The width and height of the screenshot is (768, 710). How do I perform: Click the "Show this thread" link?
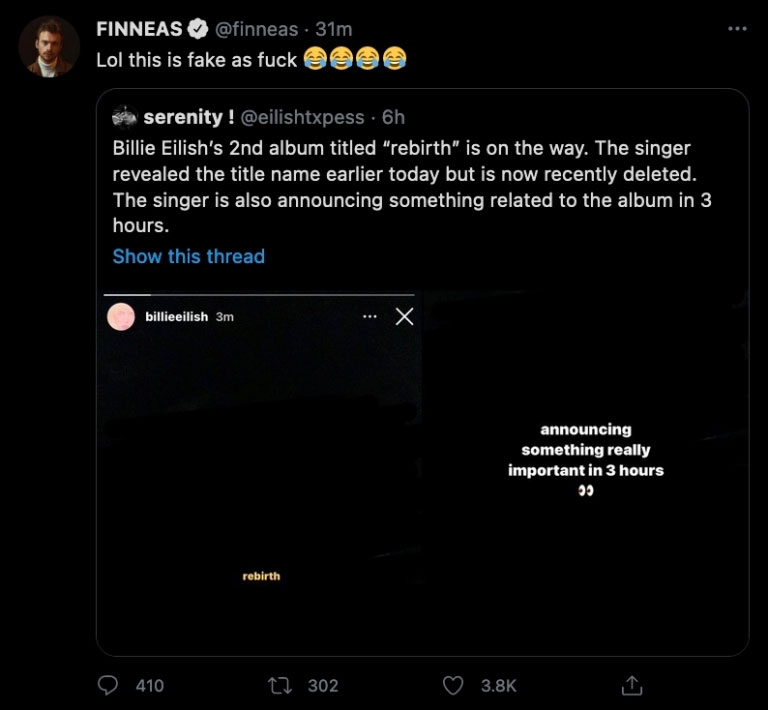[188, 256]
